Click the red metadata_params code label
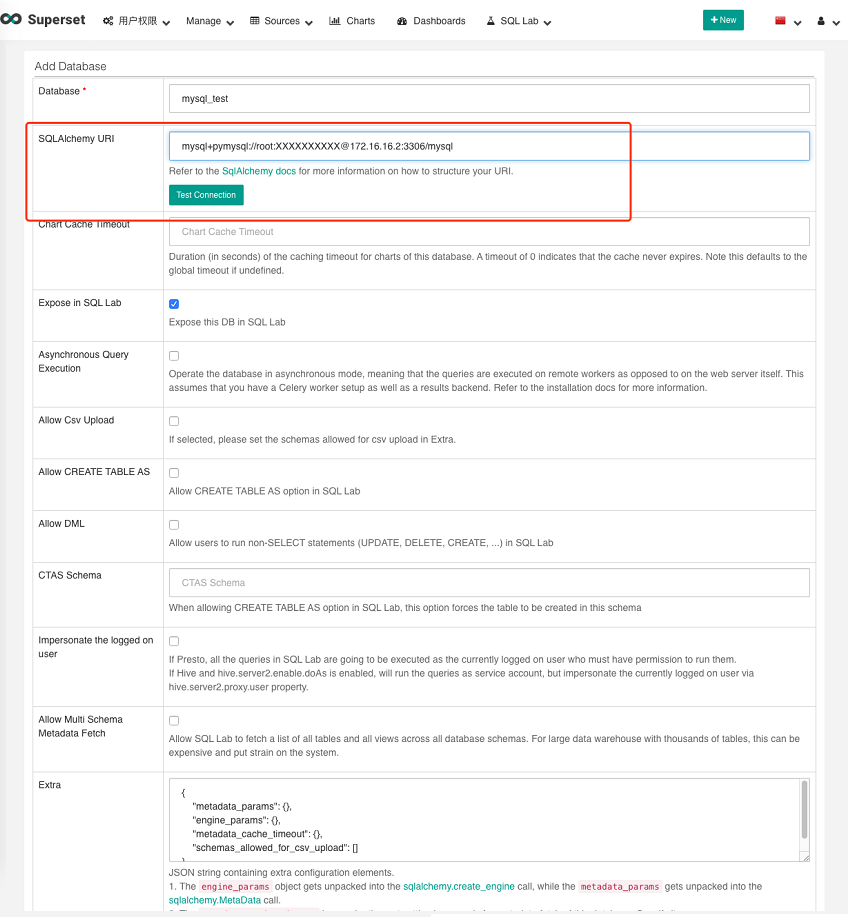This screenshot has width=848, height=917. pyautogui.click(x=620, y=887)
